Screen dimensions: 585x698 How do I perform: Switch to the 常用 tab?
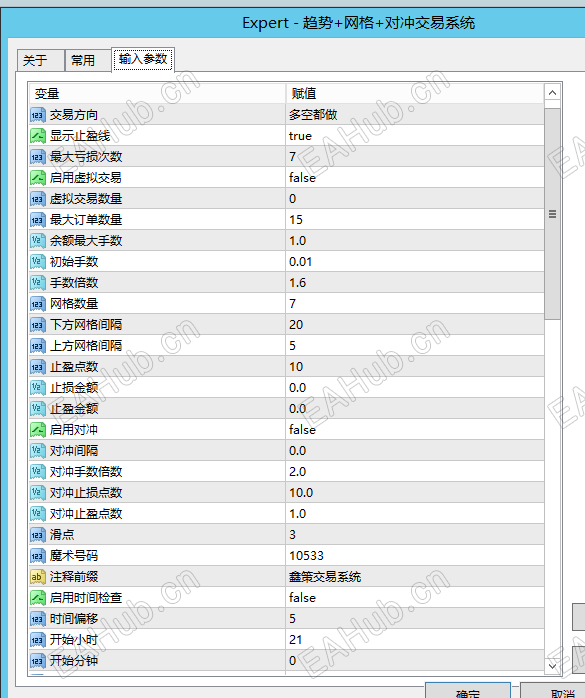tap(88, 60)
